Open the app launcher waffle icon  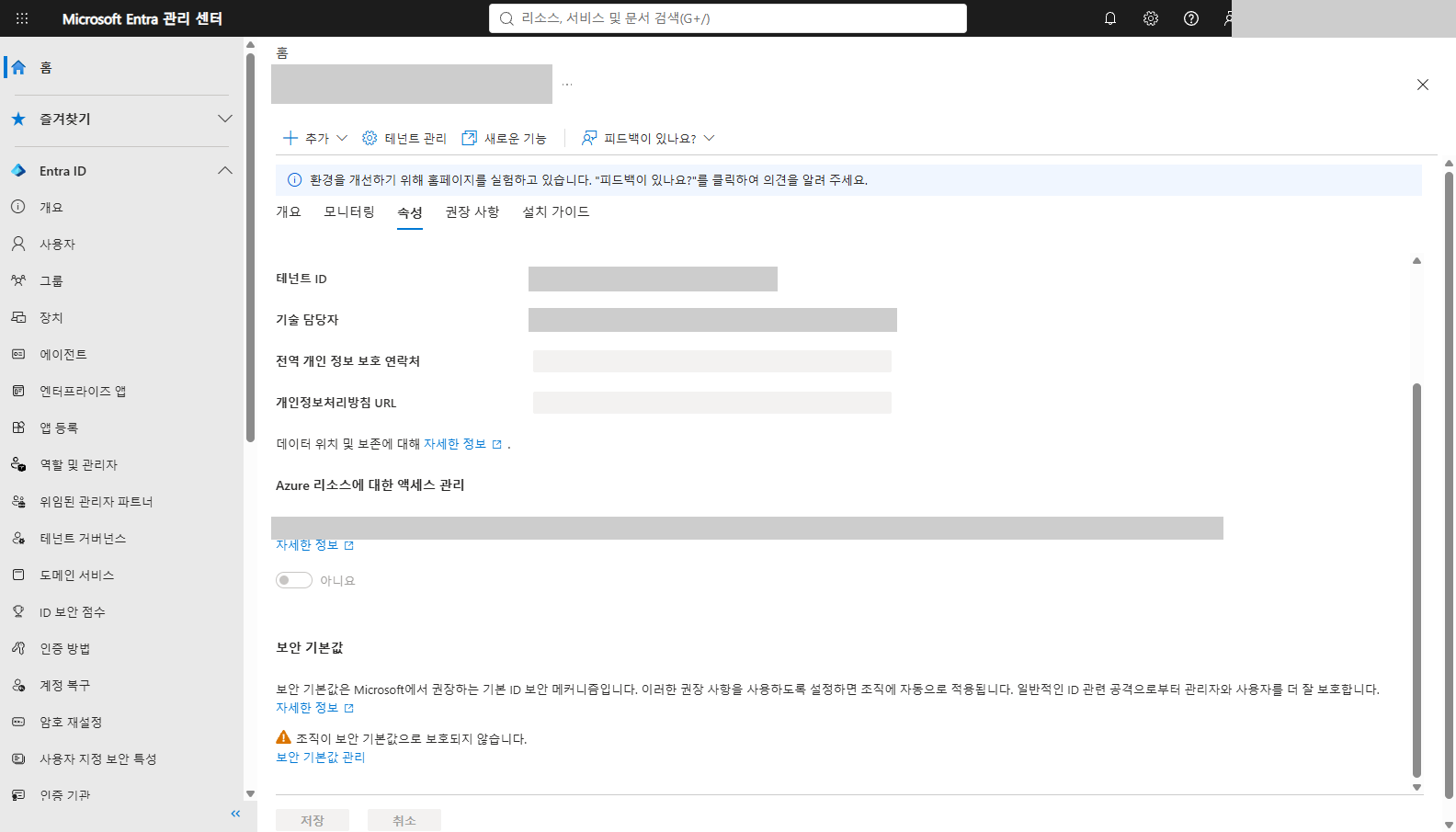pos(22,18)
